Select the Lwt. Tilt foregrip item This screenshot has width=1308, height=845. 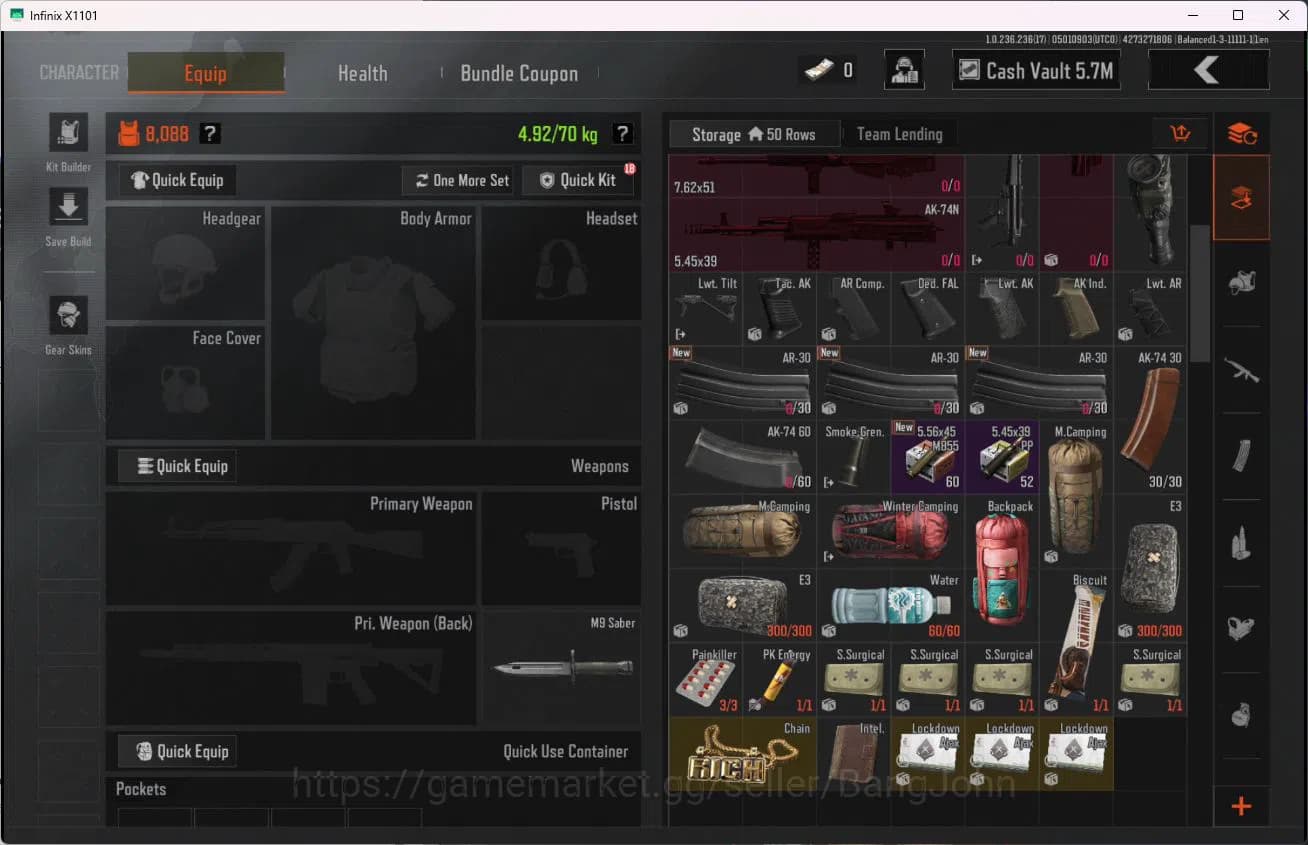pos(705,309)
